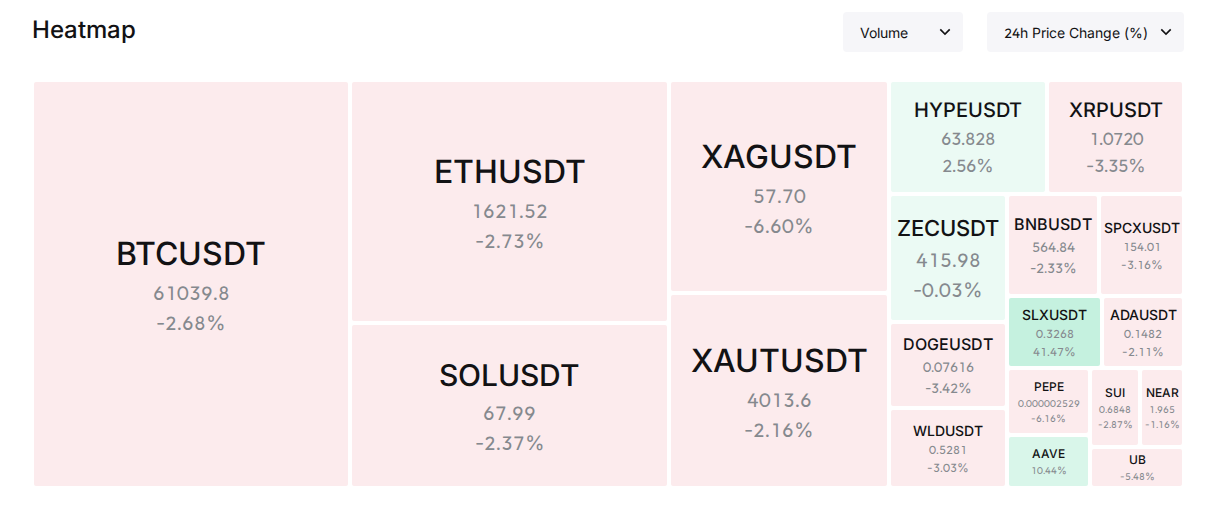The height and width of the screenshot is (520, 1216).
Task: Click the chevron arrow next to Volume
Action: [x=944, y=32]
